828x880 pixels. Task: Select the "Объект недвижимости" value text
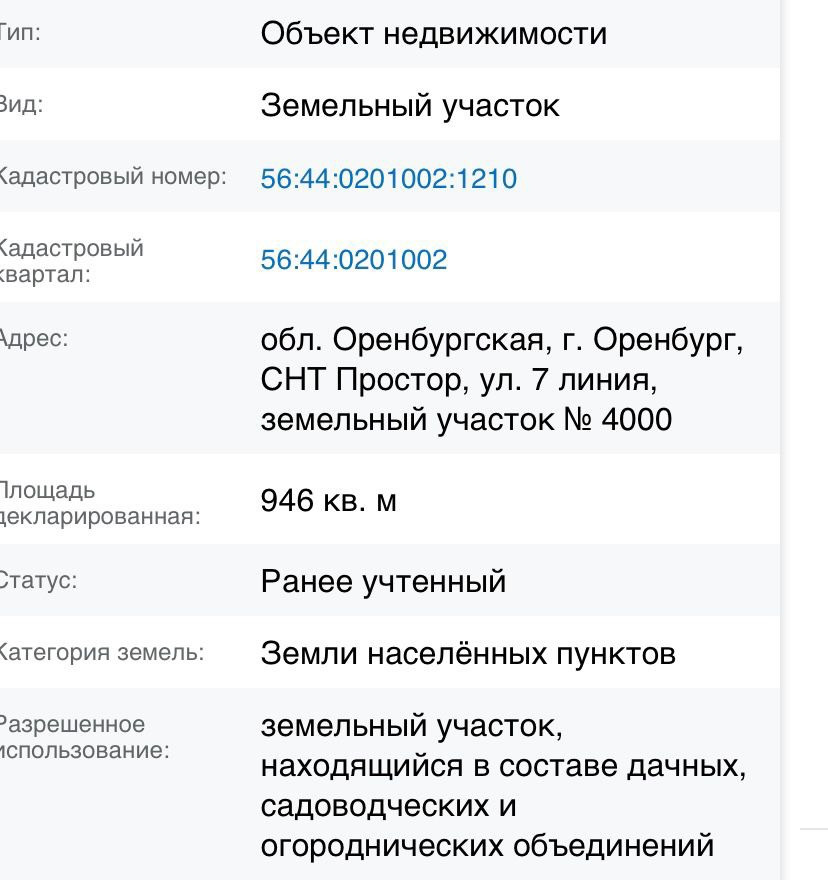[433, 34]
